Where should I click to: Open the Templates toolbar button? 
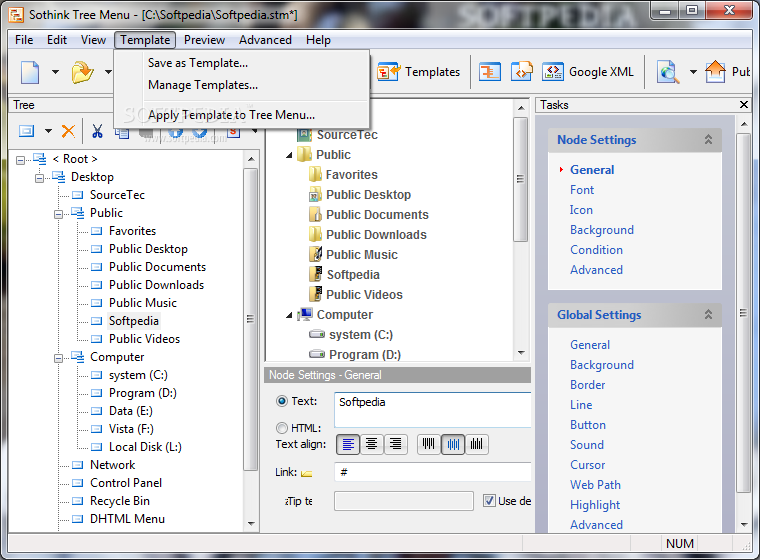[418, 72]
